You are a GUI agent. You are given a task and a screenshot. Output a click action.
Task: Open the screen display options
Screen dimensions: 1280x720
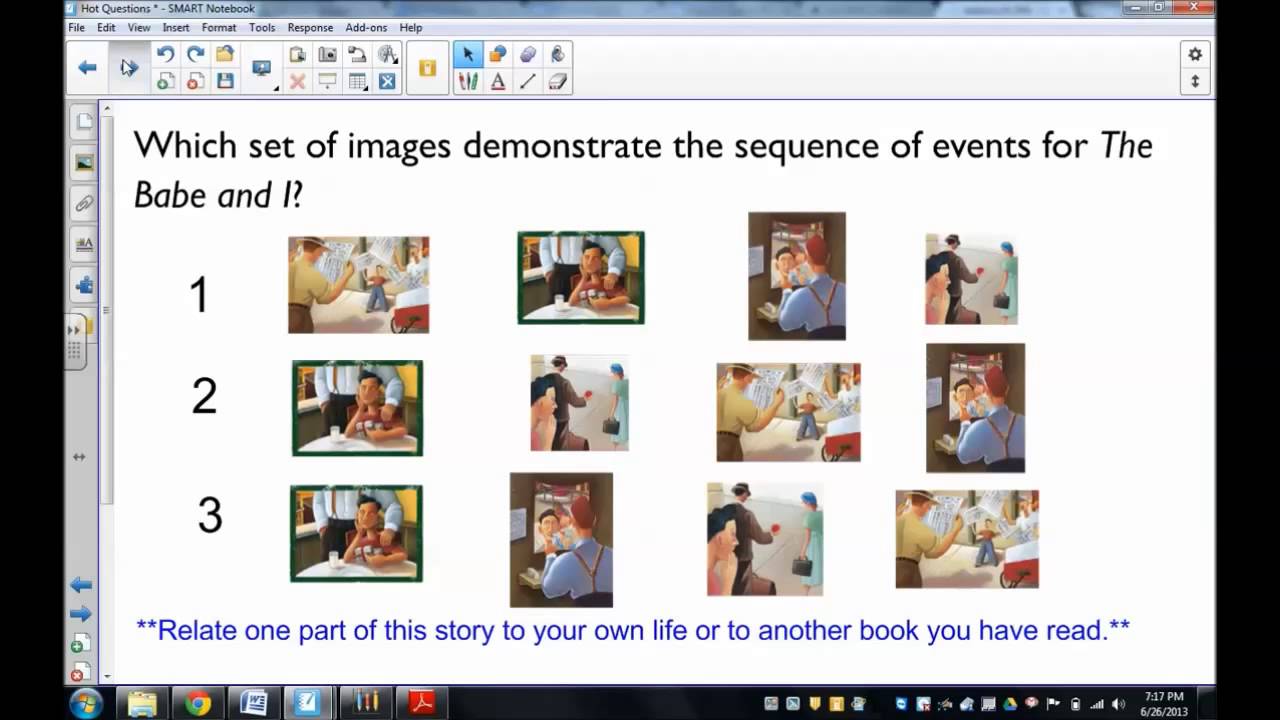[263, 68]
